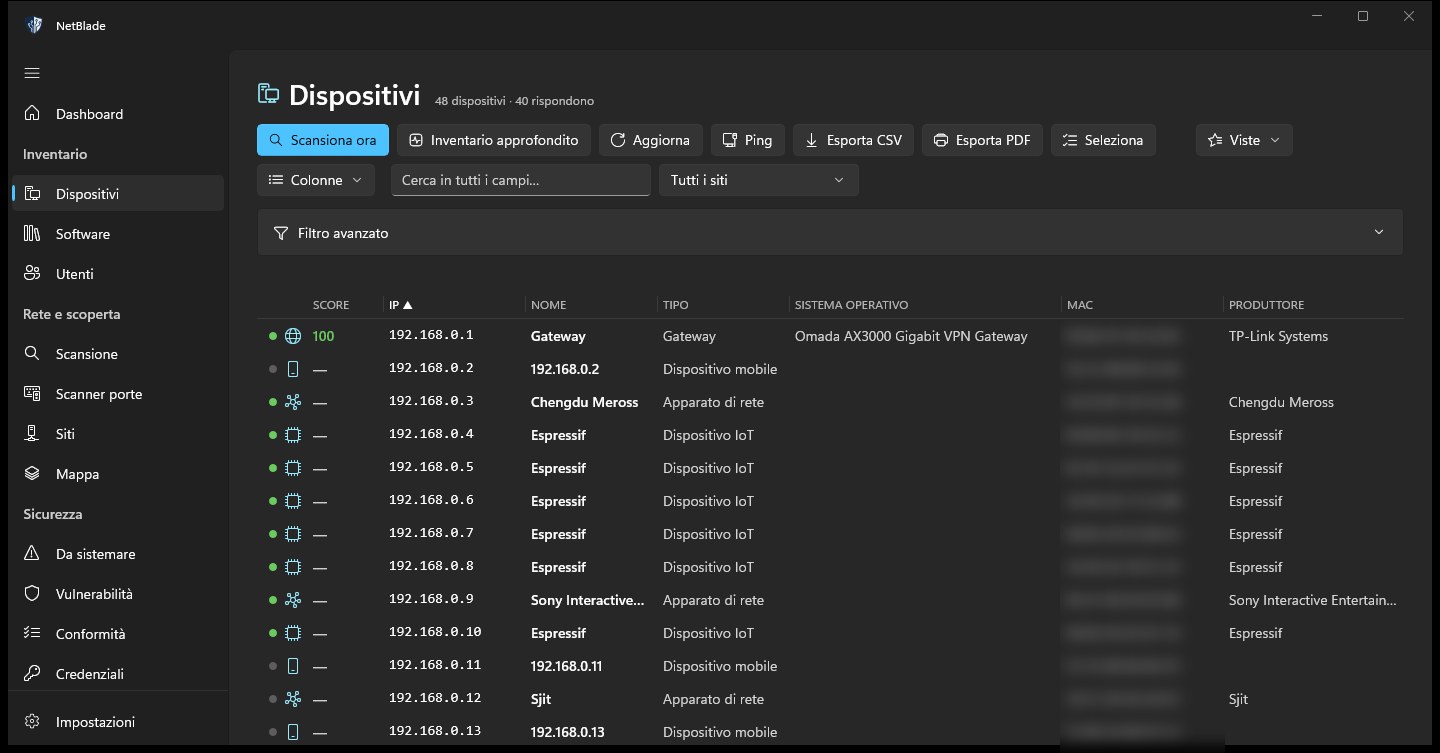This screenshot has width=1440, height=753.
Task: Click the NetBlade shield logo
Action: pos(34,25)
